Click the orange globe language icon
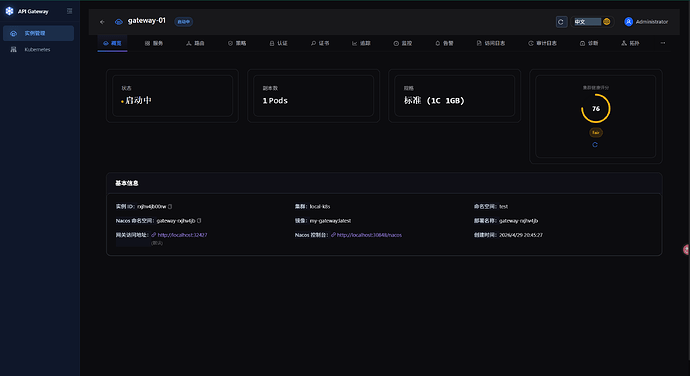 tap(607, 22)
